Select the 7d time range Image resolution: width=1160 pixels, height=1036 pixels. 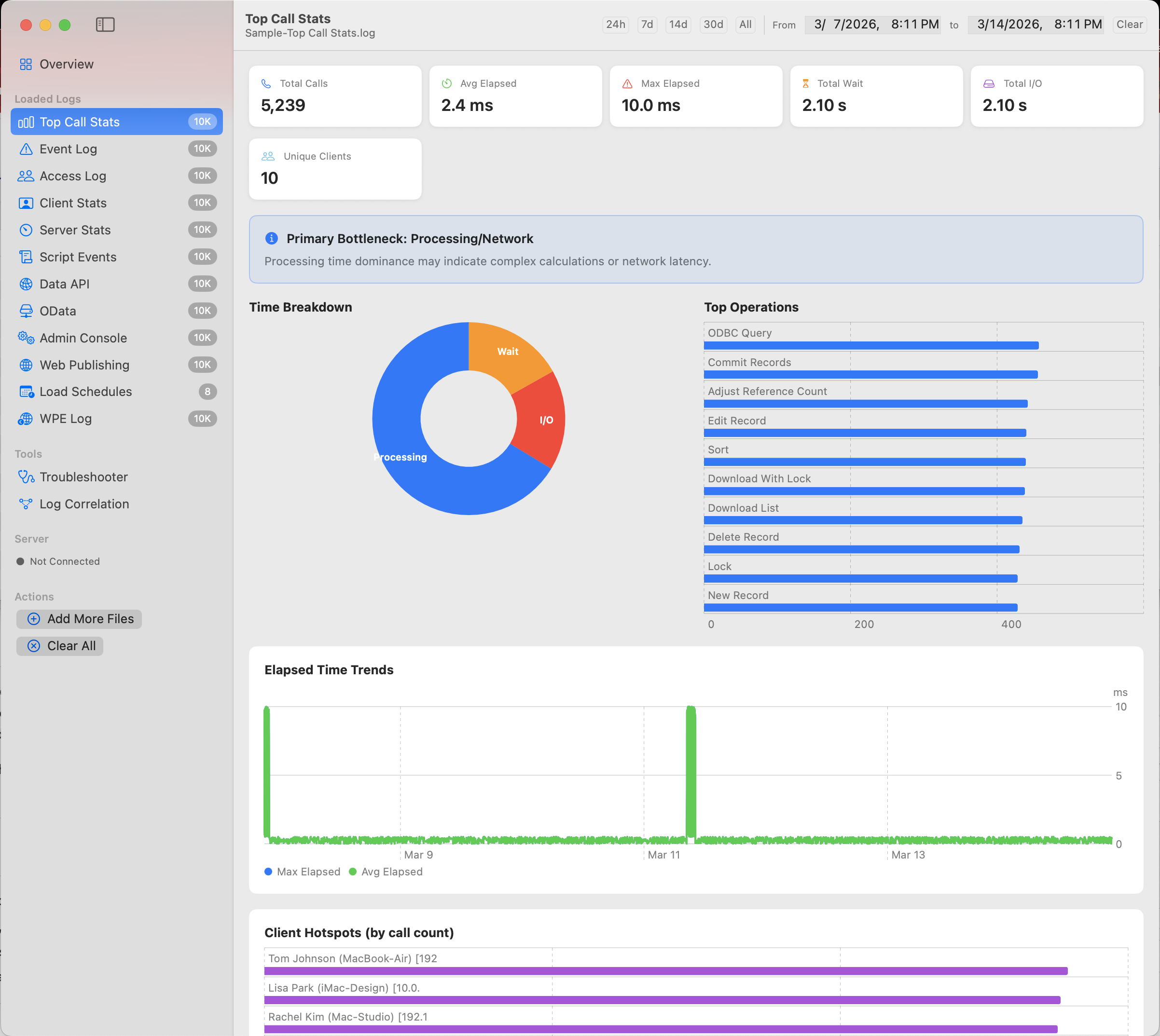pyautogui.click(x=647, y=25)
